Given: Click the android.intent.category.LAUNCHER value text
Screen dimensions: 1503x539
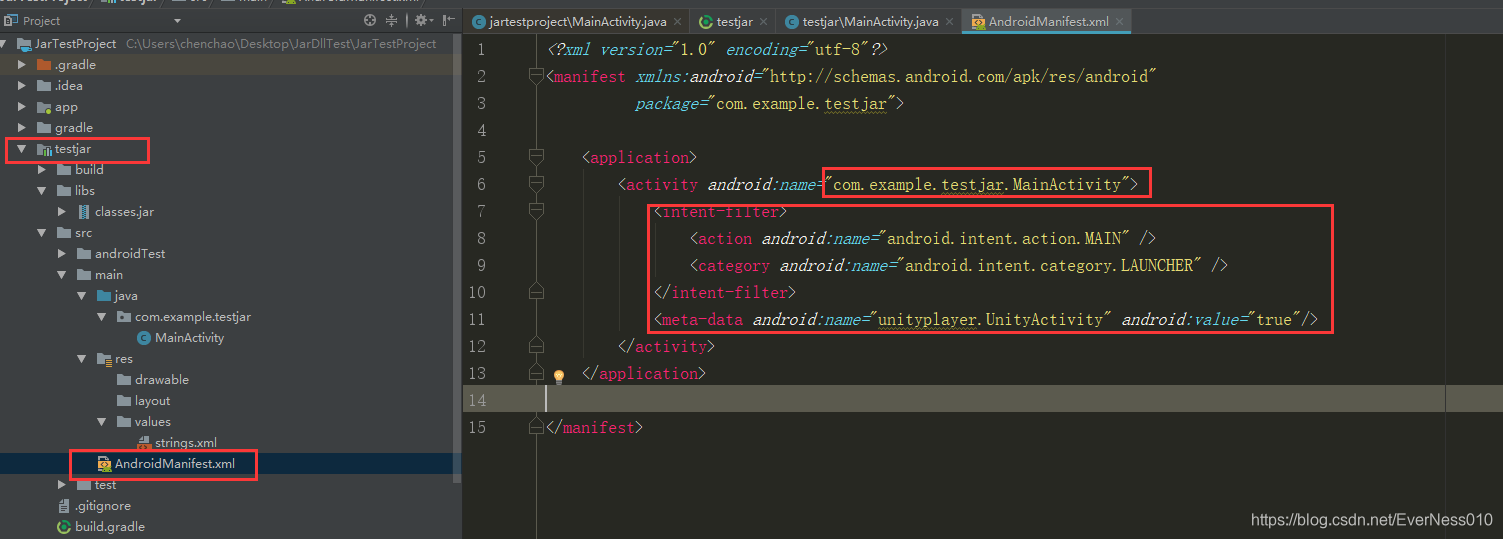Looking at the screenshot, I should [1050, 265].
